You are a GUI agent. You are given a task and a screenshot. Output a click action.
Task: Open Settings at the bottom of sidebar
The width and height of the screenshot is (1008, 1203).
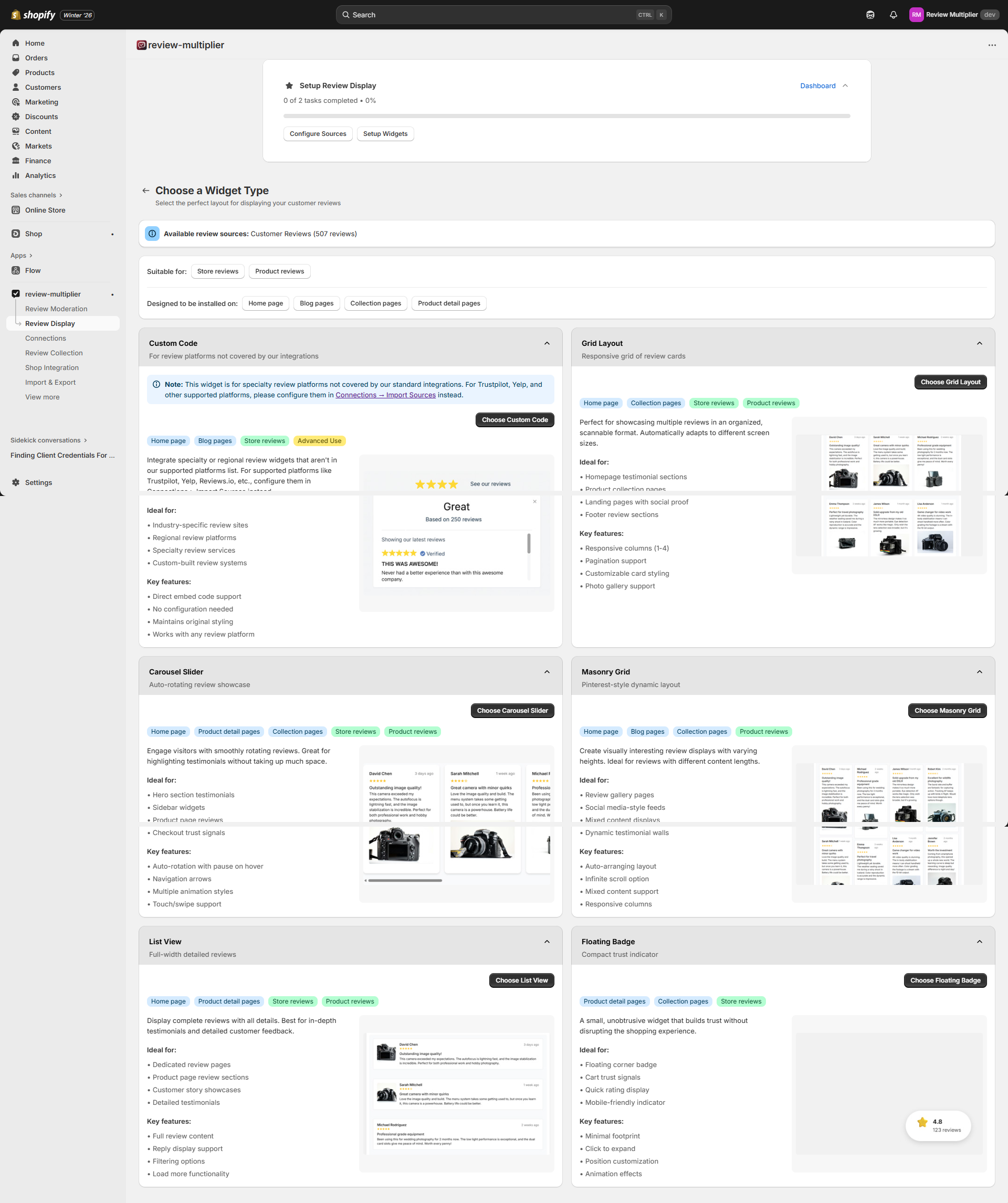pos(38,482)
